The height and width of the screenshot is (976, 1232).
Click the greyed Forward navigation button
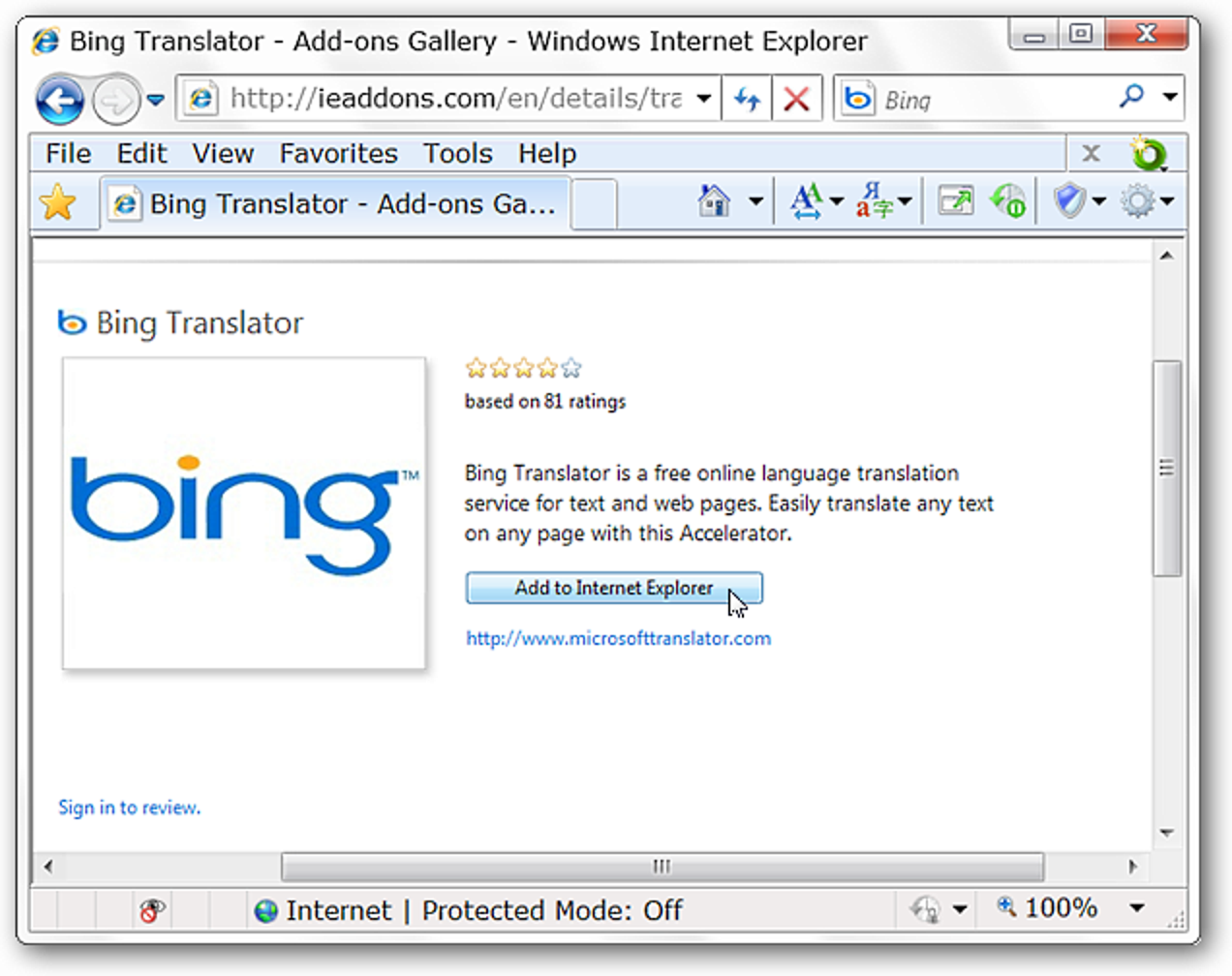pos(115,100)
